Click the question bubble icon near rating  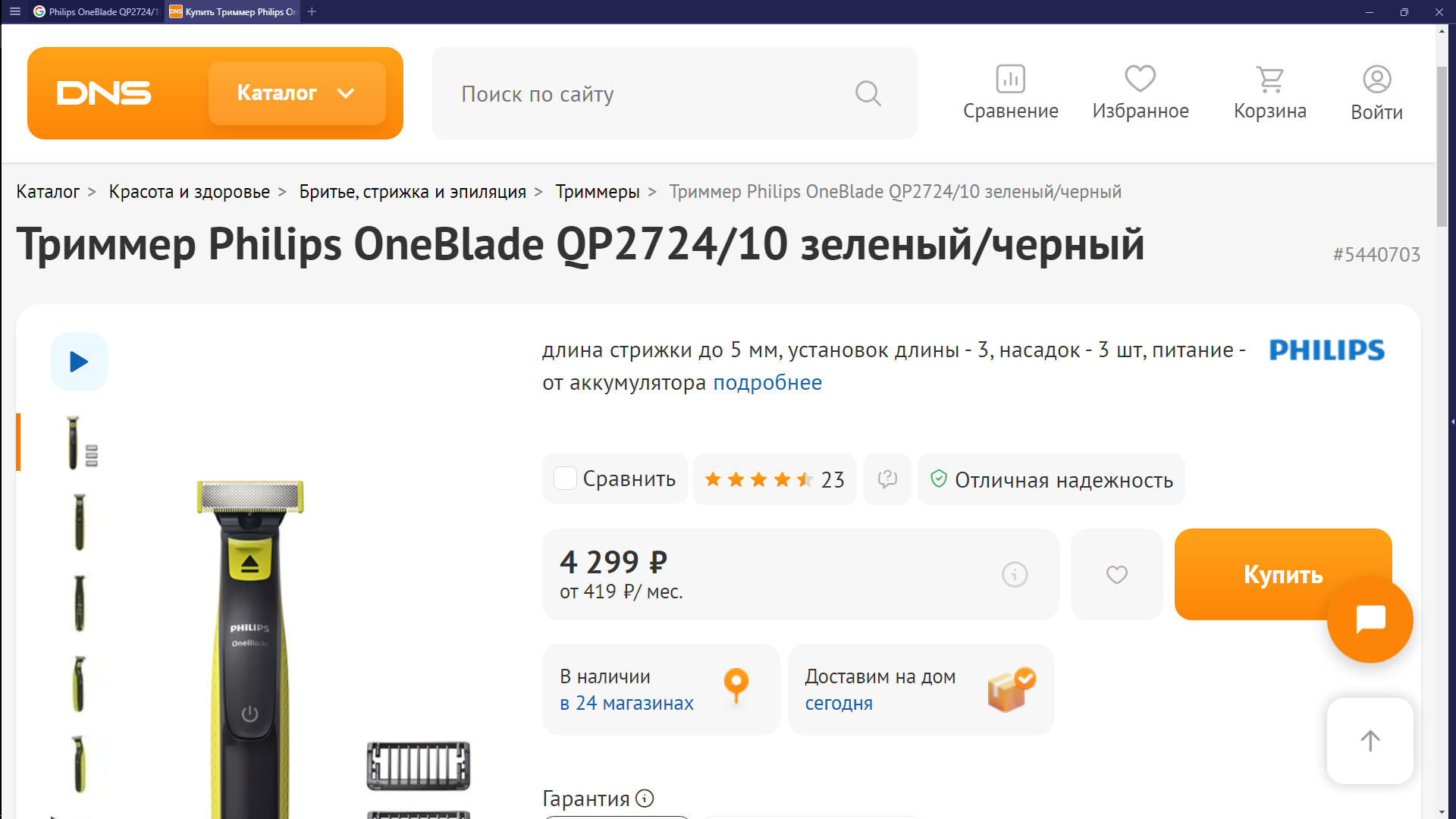(x=887, y=479)
